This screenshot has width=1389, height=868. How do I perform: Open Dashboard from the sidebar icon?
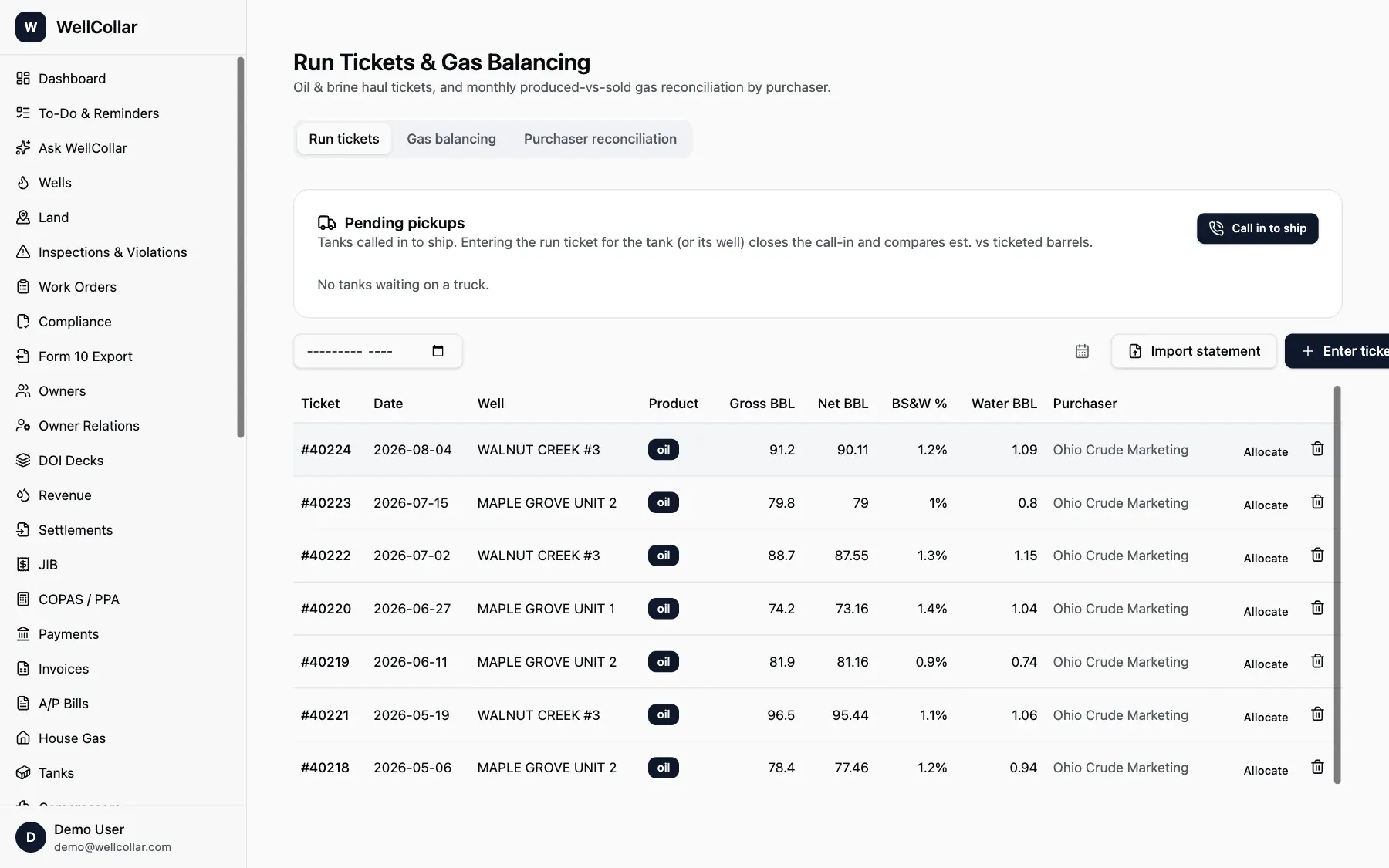[x=23, y=79]
